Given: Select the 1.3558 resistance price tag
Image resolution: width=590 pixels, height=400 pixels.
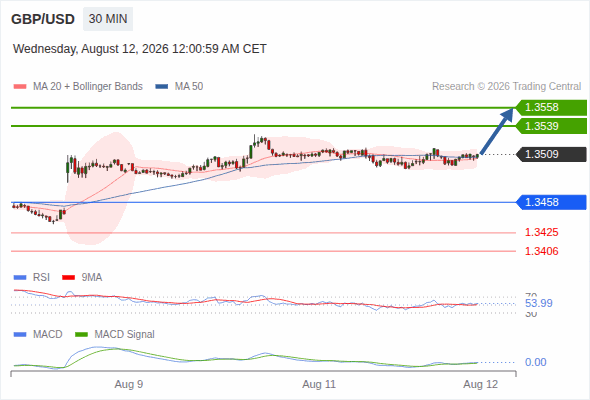Looking at the screenshot, I should 551,108.
